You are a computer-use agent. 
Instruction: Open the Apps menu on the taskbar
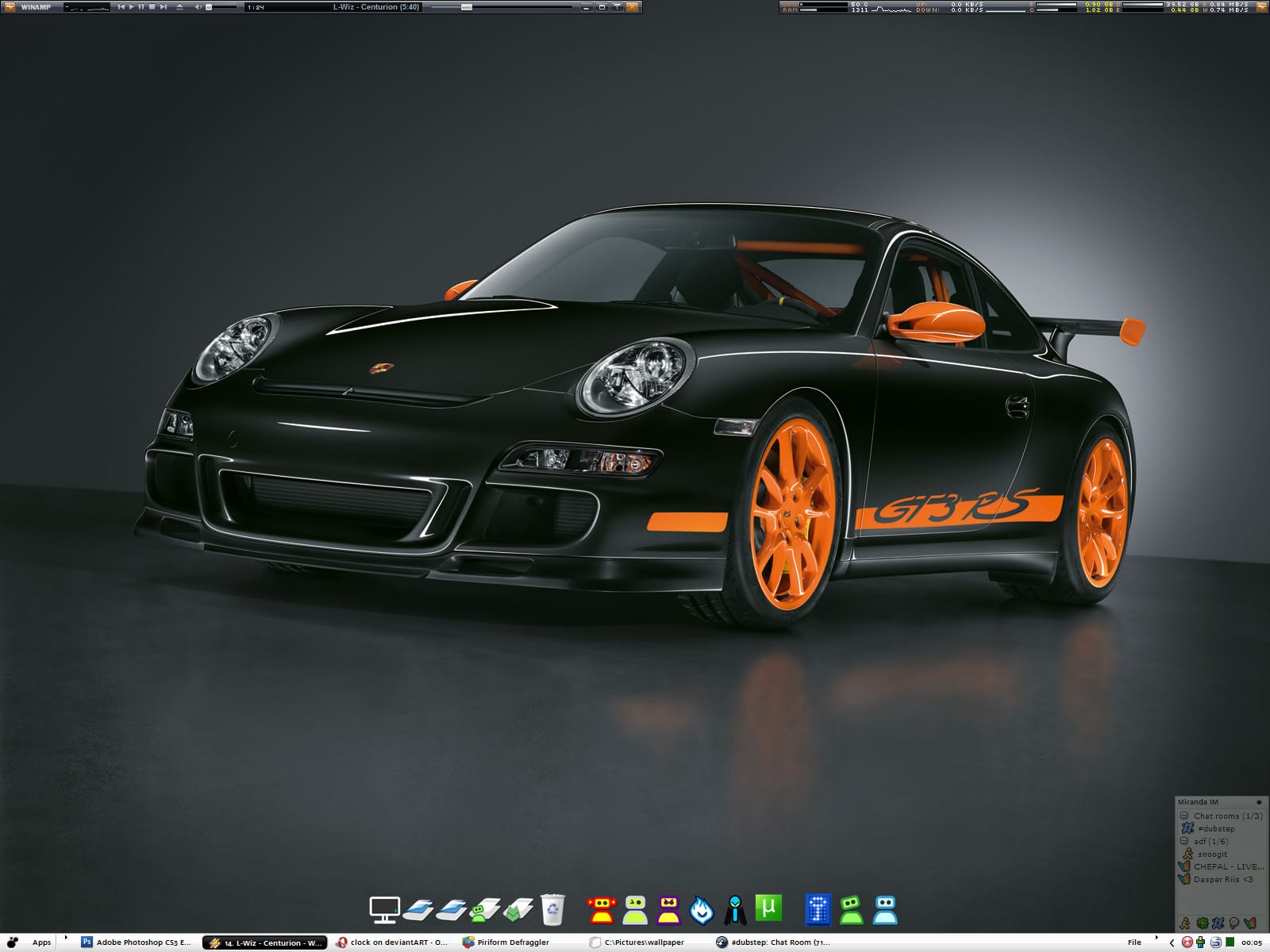tap(41, 942)
